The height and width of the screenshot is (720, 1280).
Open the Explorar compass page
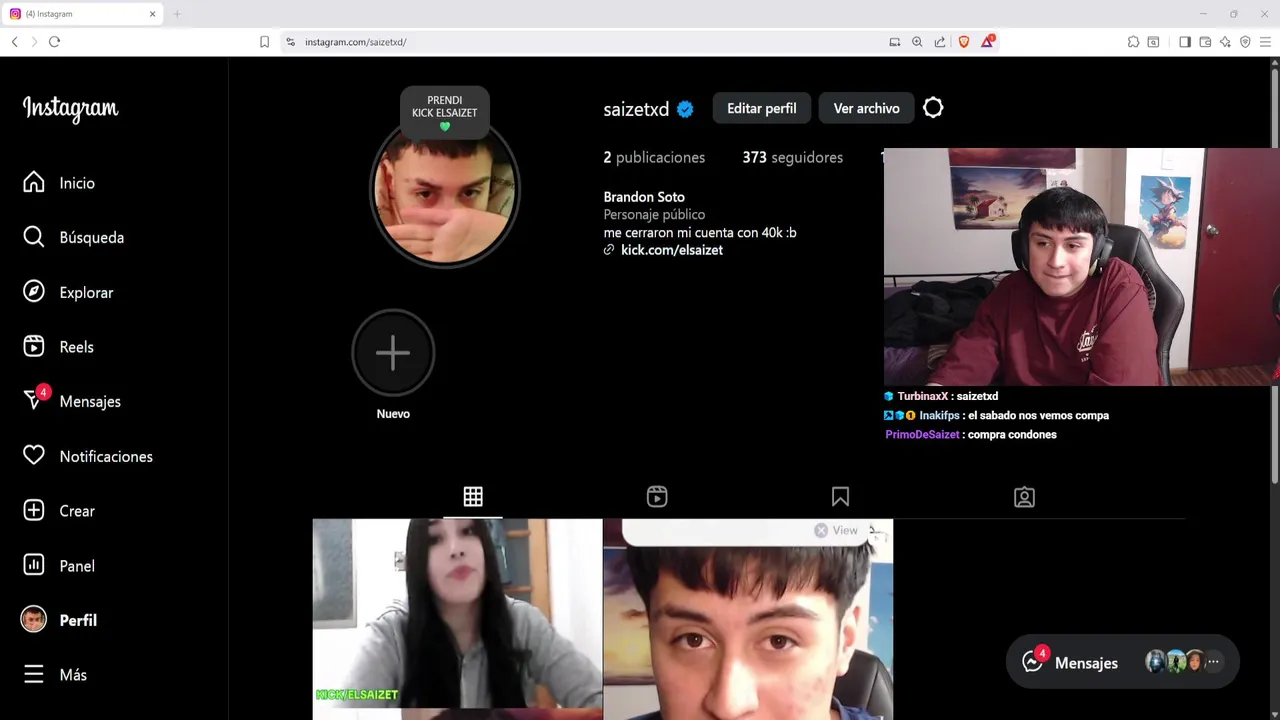point(68,292)
